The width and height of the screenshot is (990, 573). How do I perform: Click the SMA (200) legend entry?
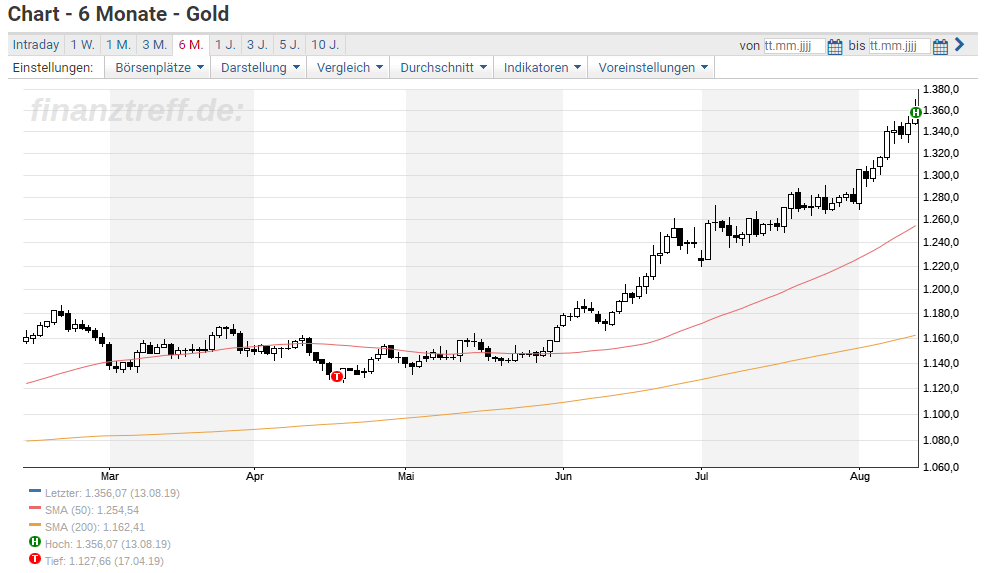point(95,527)
